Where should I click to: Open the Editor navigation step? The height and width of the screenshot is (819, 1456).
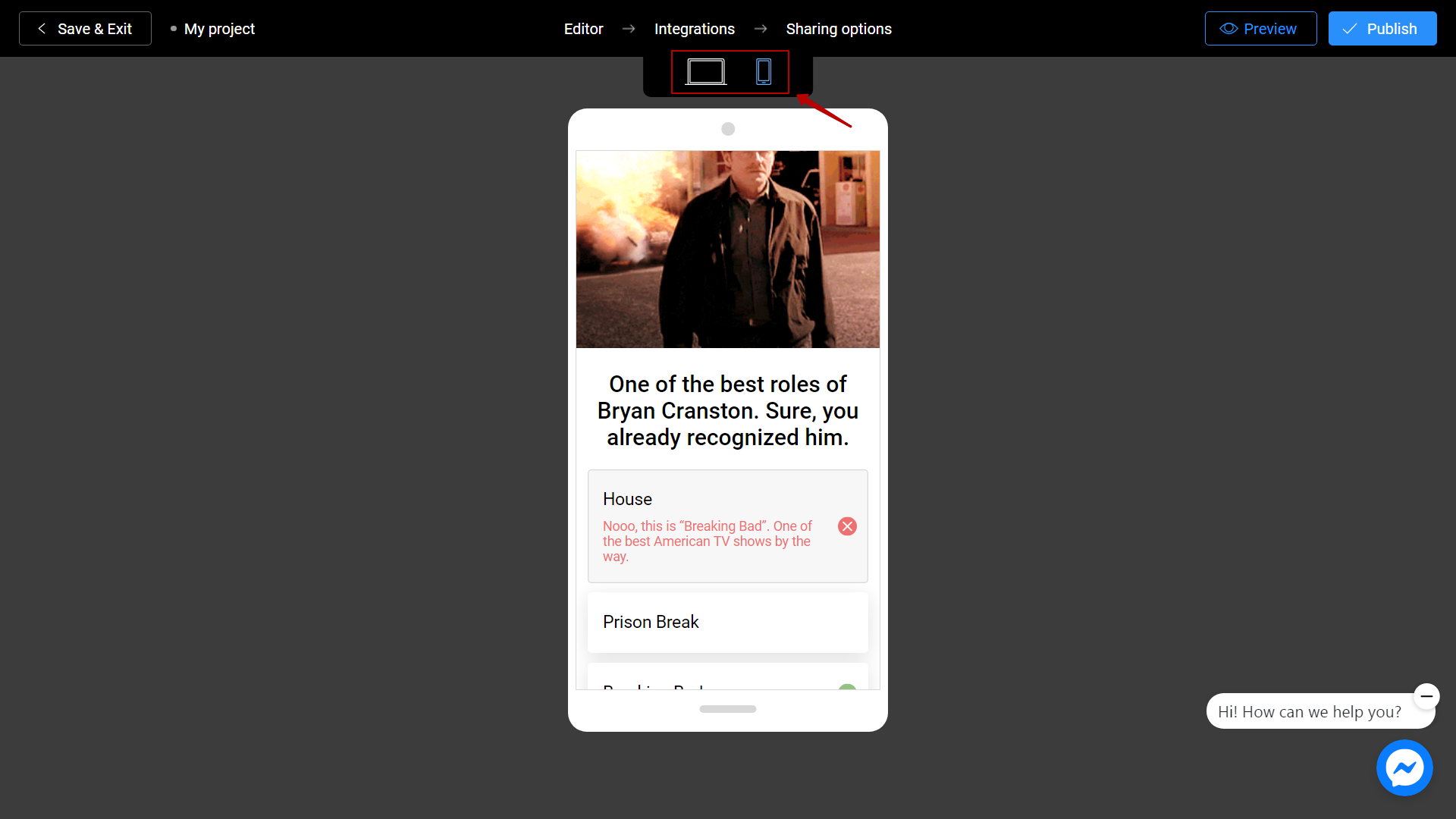point(584,28)
